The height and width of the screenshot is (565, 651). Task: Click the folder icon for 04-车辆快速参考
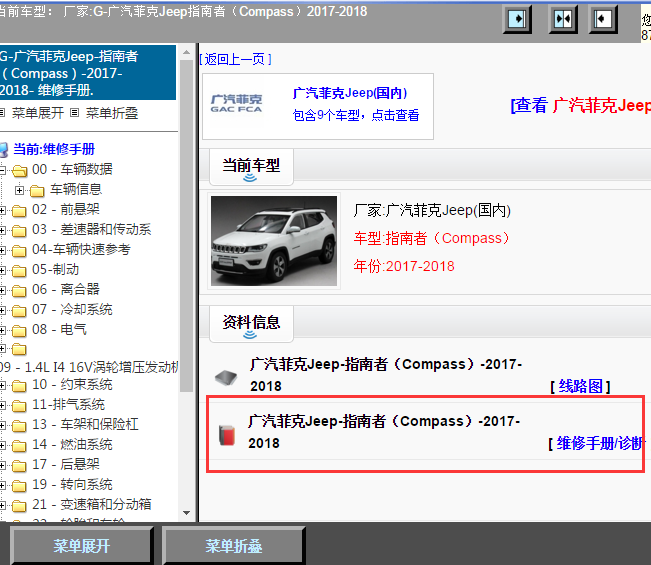pyautogui.click(x=19, y=250)
